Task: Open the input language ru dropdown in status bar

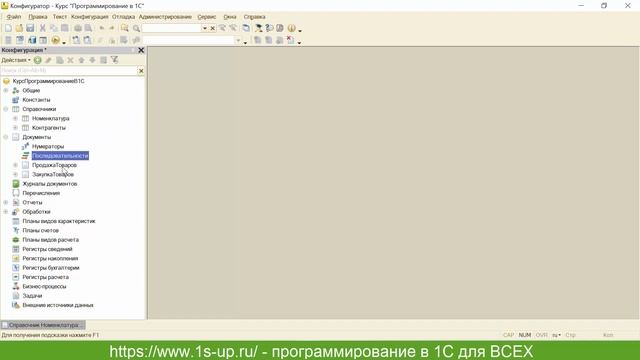Action: (x=556, y=335)
